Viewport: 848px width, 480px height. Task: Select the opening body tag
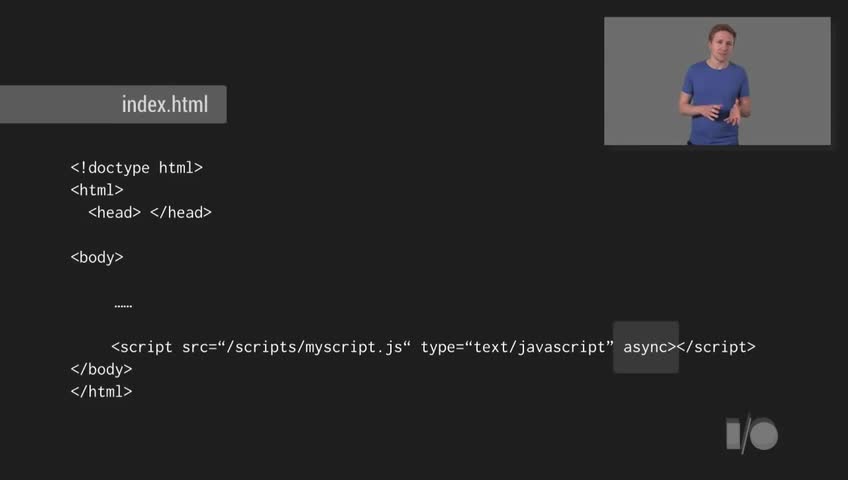pos(97,257)
